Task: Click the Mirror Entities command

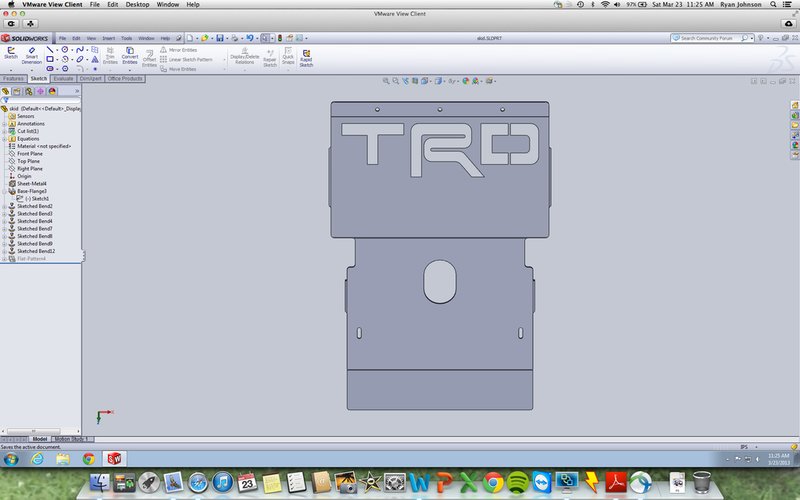Action: pos(178,50)
